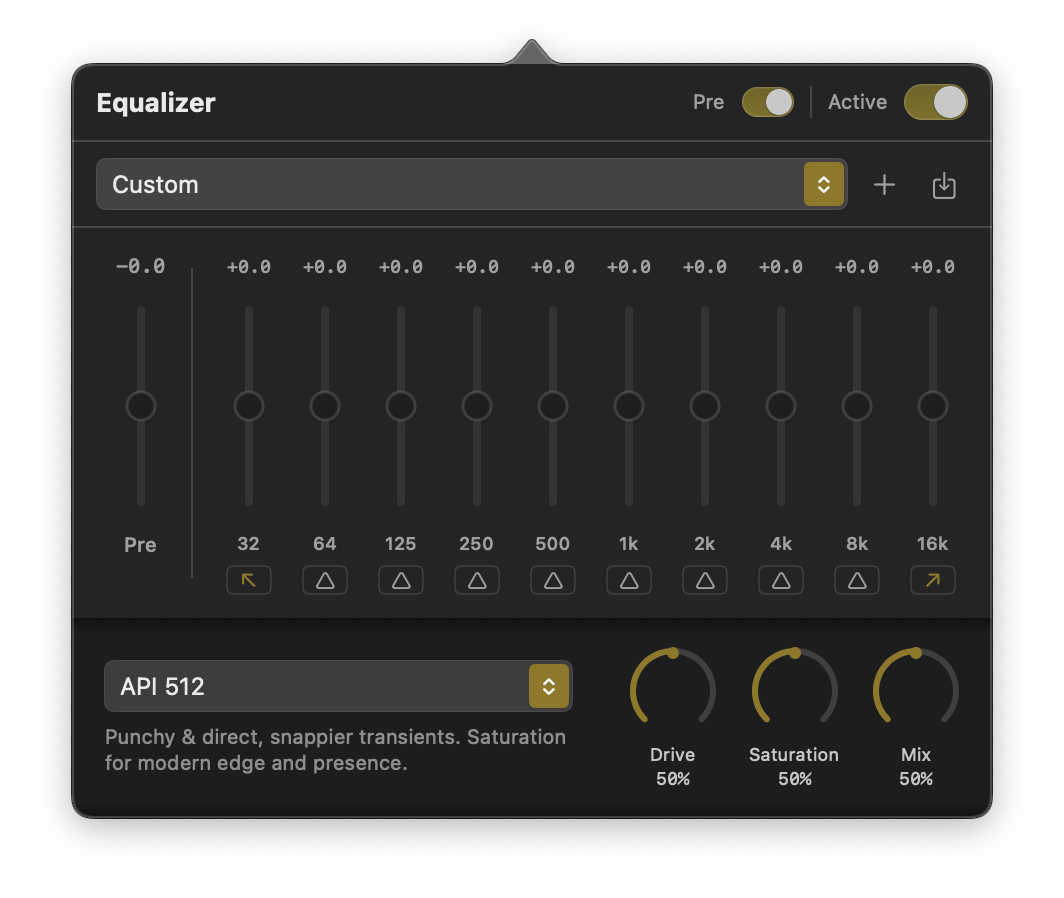Viewport: 1064px width, 898px height.
Task: Click the plus icon to add preset
Action: pyautogui.click(x=884, y=185)
